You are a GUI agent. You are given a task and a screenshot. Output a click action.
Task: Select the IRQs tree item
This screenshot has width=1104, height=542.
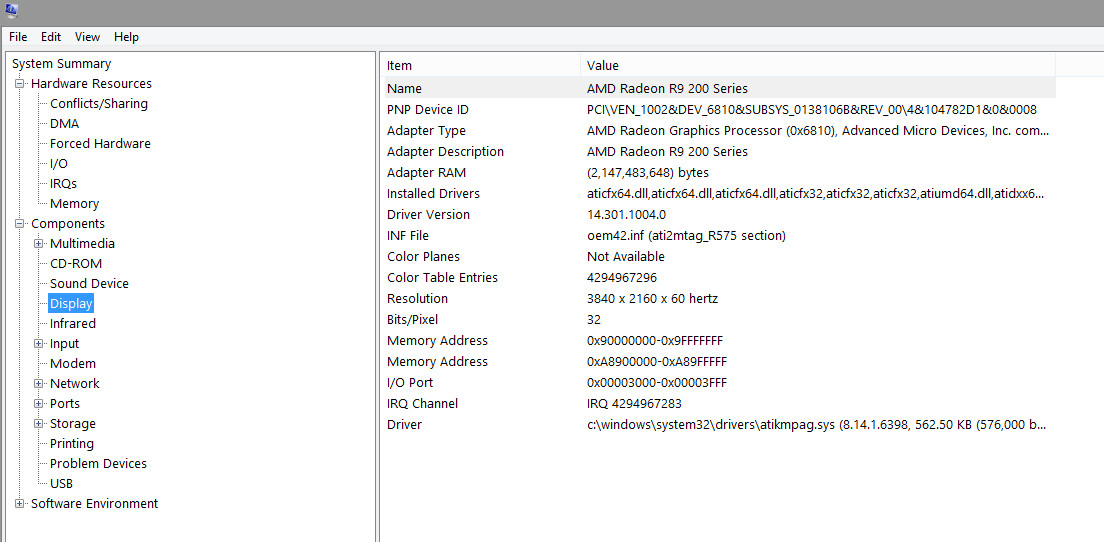pos(63,184)
